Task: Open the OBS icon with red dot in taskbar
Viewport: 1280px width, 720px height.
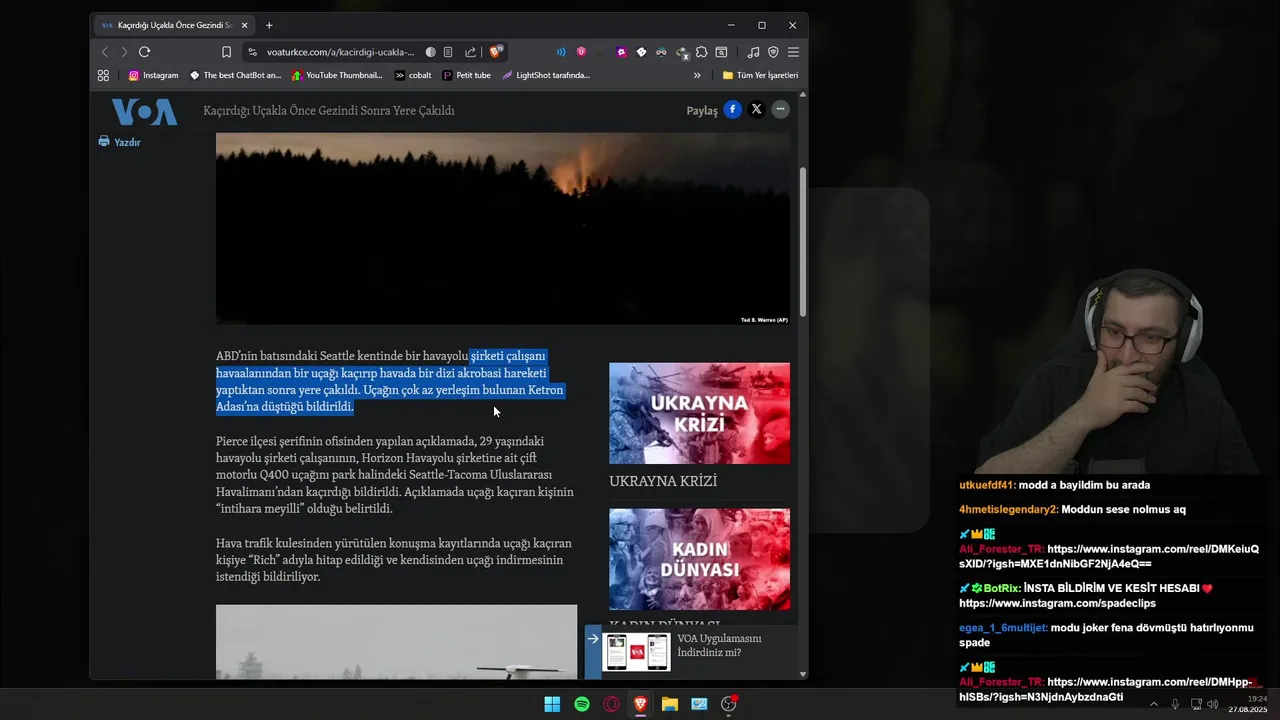Action: tap(729, 704)
